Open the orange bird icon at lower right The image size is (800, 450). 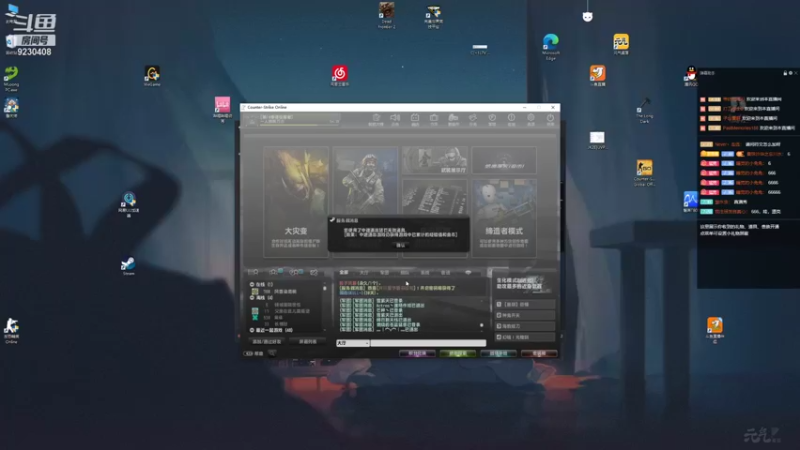tap(714, 325)
